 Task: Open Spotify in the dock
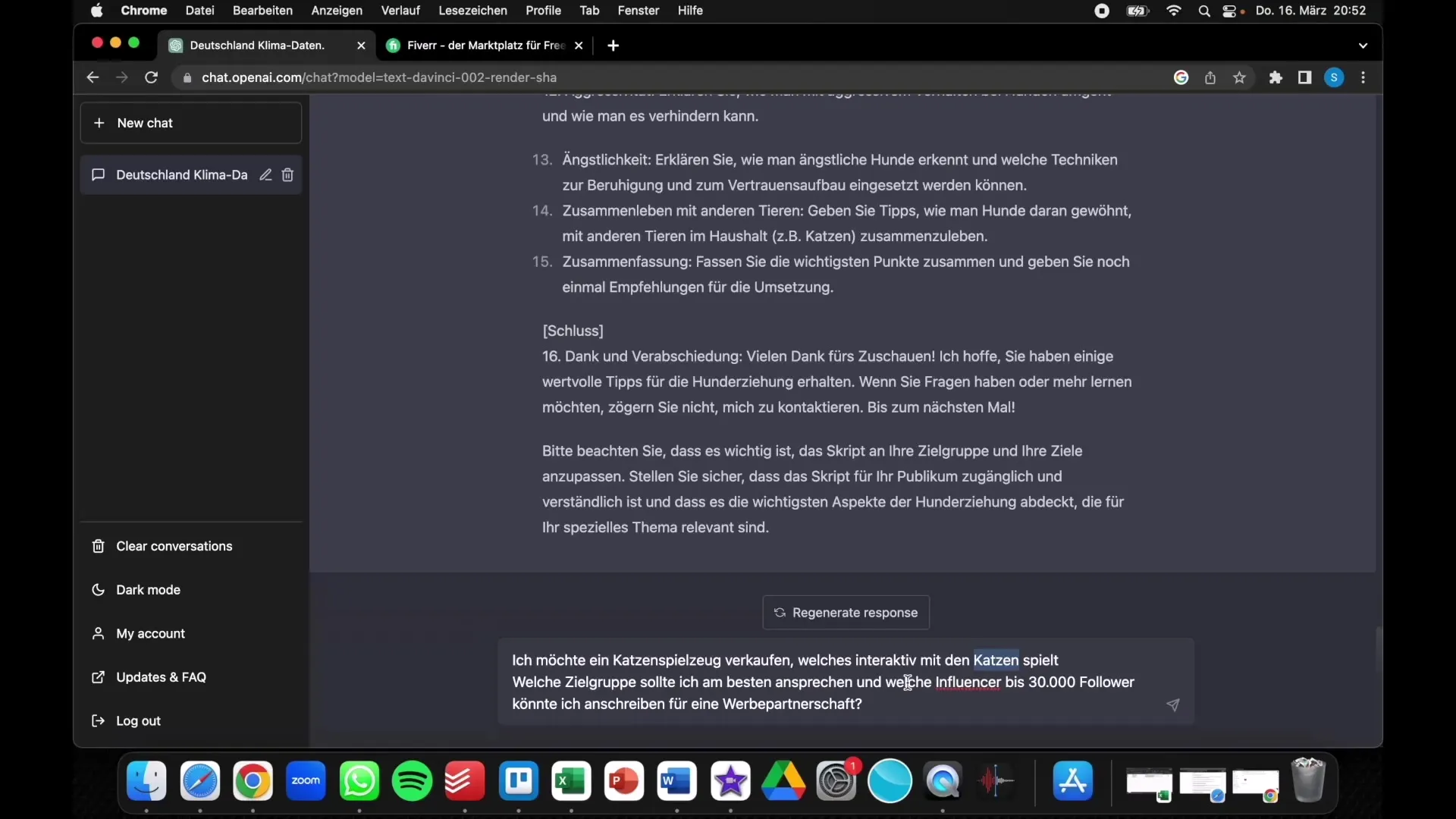[412, 780]
